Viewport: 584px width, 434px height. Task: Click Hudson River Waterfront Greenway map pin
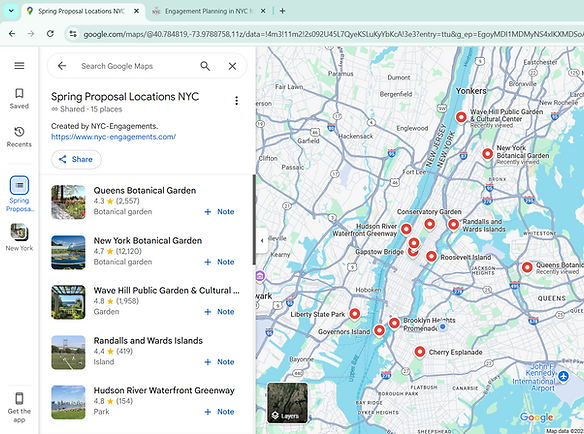pos(406,229)
